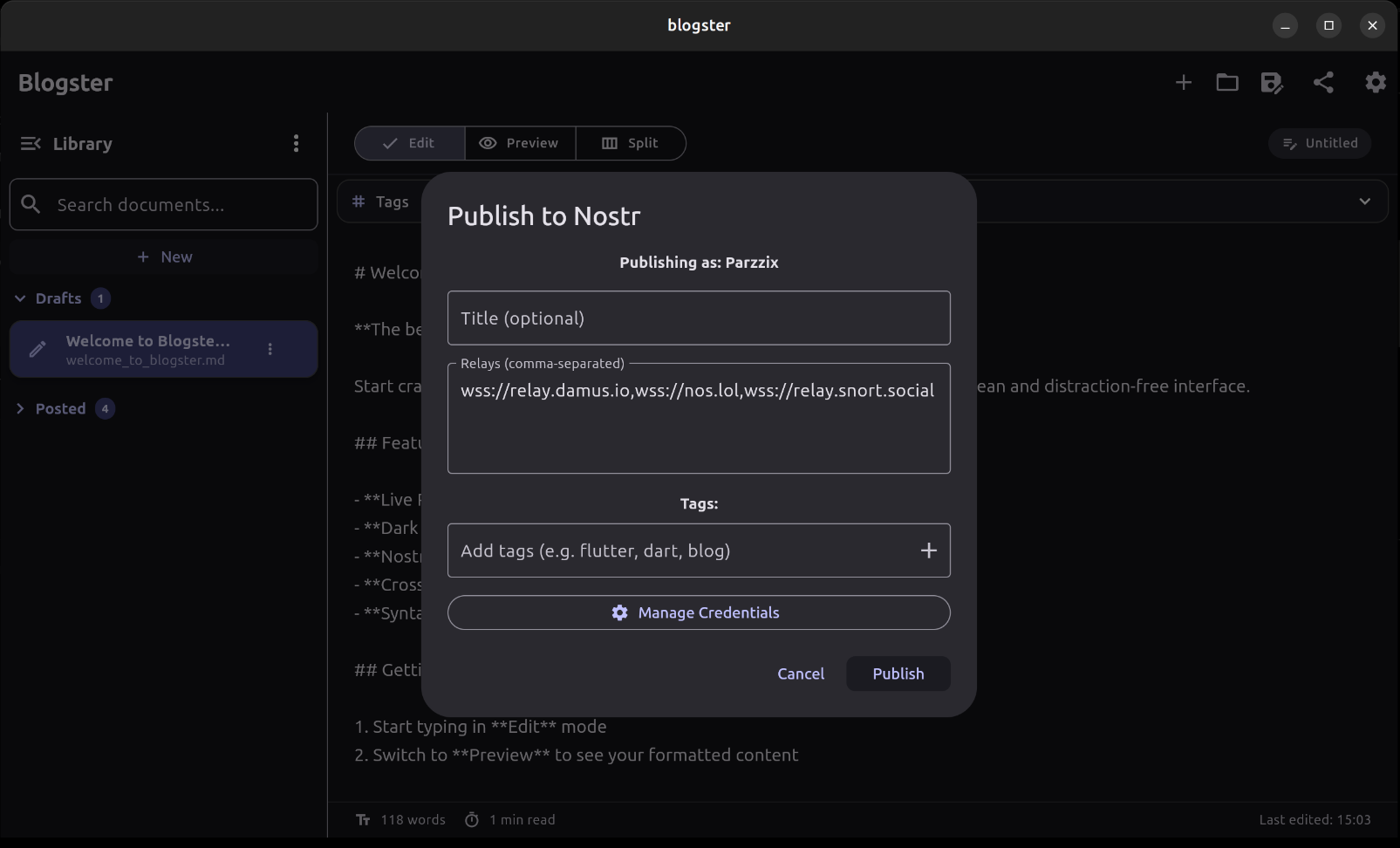Click the reading time clock icon
The height and width of the screenshot is (848, 1400).
point(472,820)
